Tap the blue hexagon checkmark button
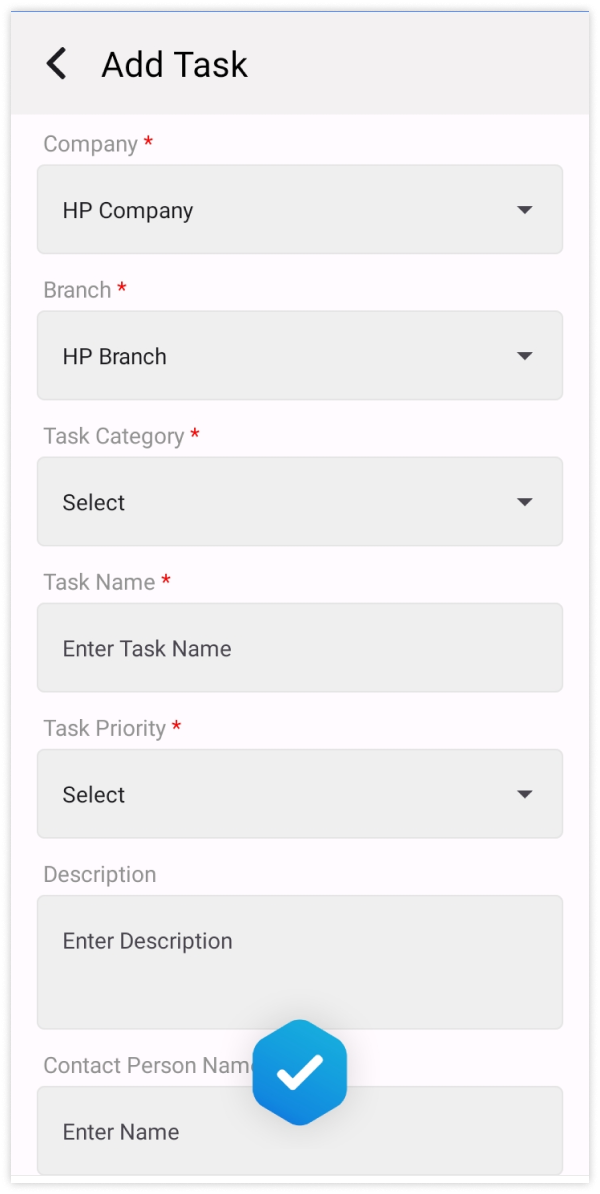600x1194 pixels. click(300, 1073)
